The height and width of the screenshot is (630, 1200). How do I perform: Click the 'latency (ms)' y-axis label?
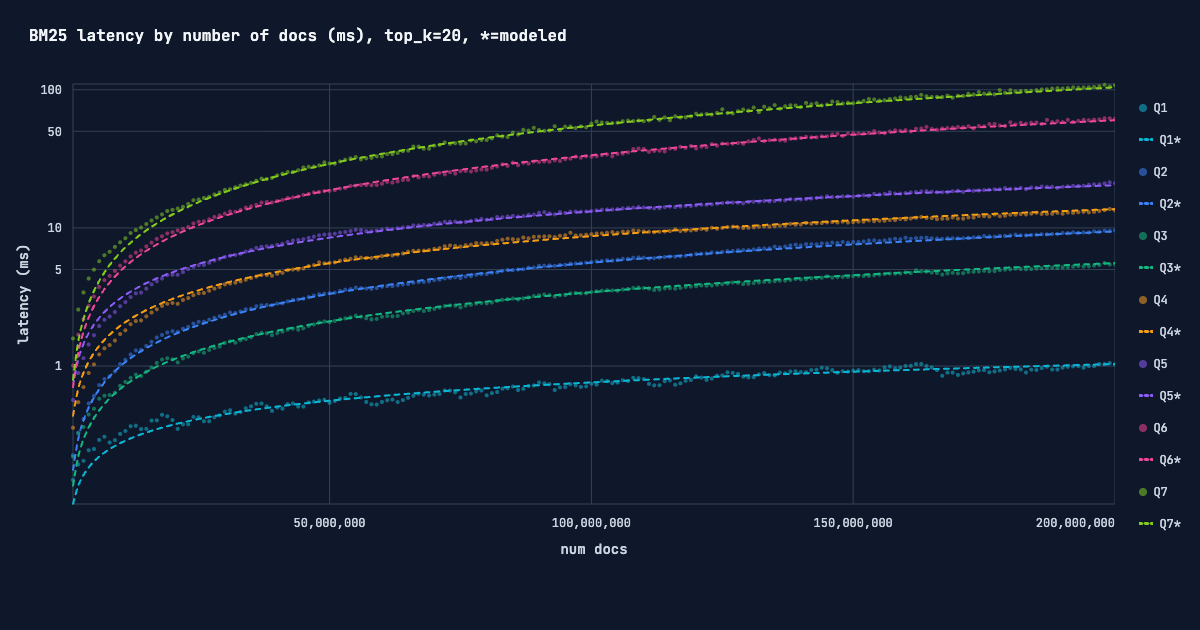pyautogui.click(x=23, y=294)
